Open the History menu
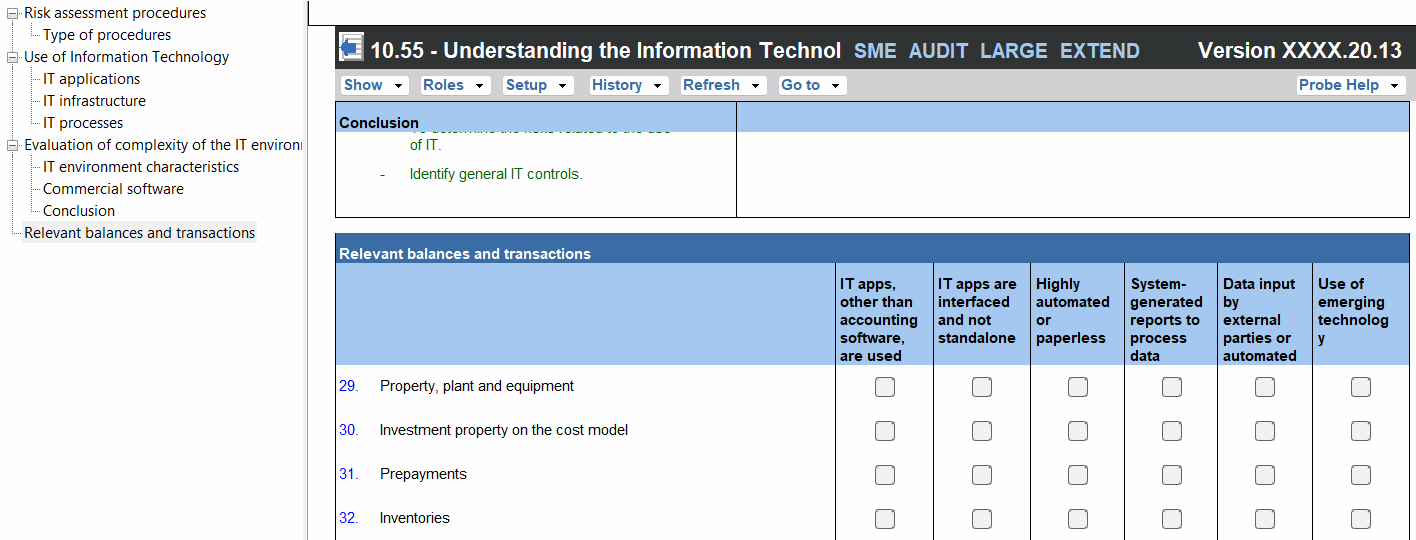The image size is (1416, 540). 628,85
